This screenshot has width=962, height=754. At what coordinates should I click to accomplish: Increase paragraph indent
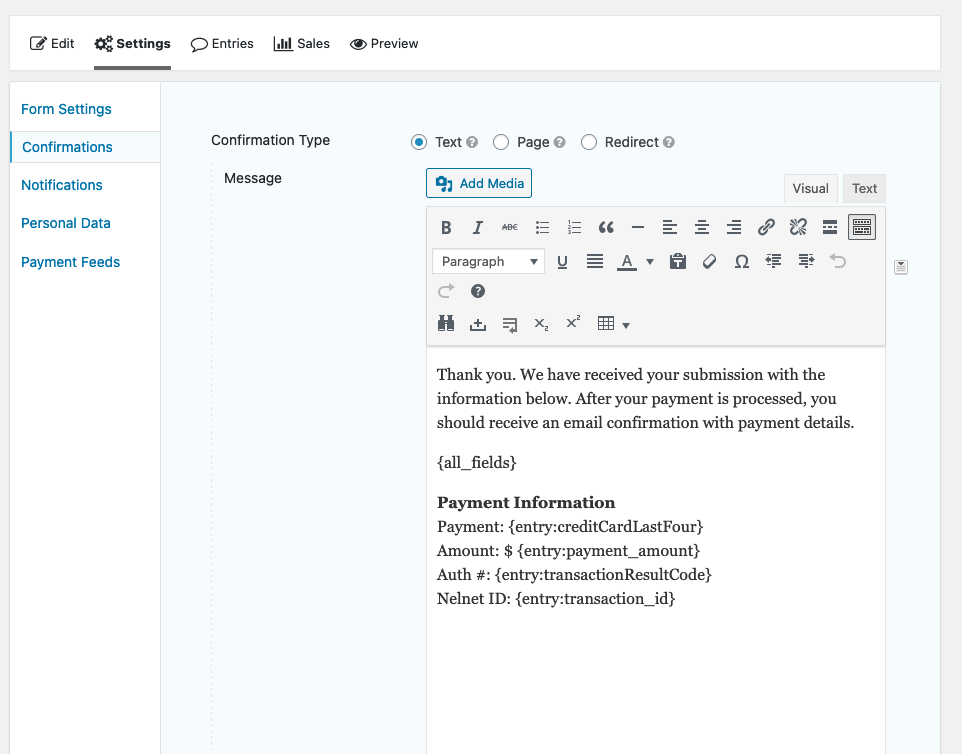coord(806,262)
